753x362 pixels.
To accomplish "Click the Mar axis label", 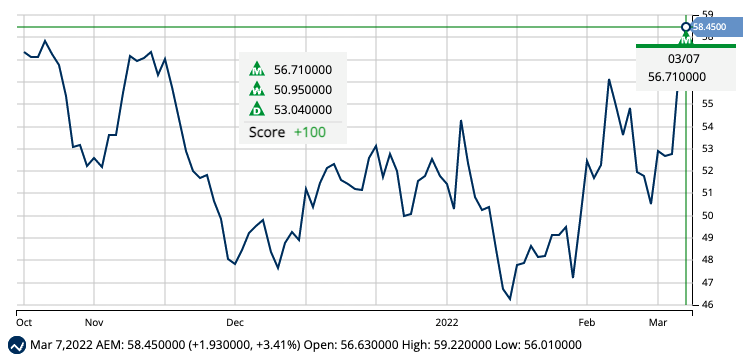I will 657,323.
